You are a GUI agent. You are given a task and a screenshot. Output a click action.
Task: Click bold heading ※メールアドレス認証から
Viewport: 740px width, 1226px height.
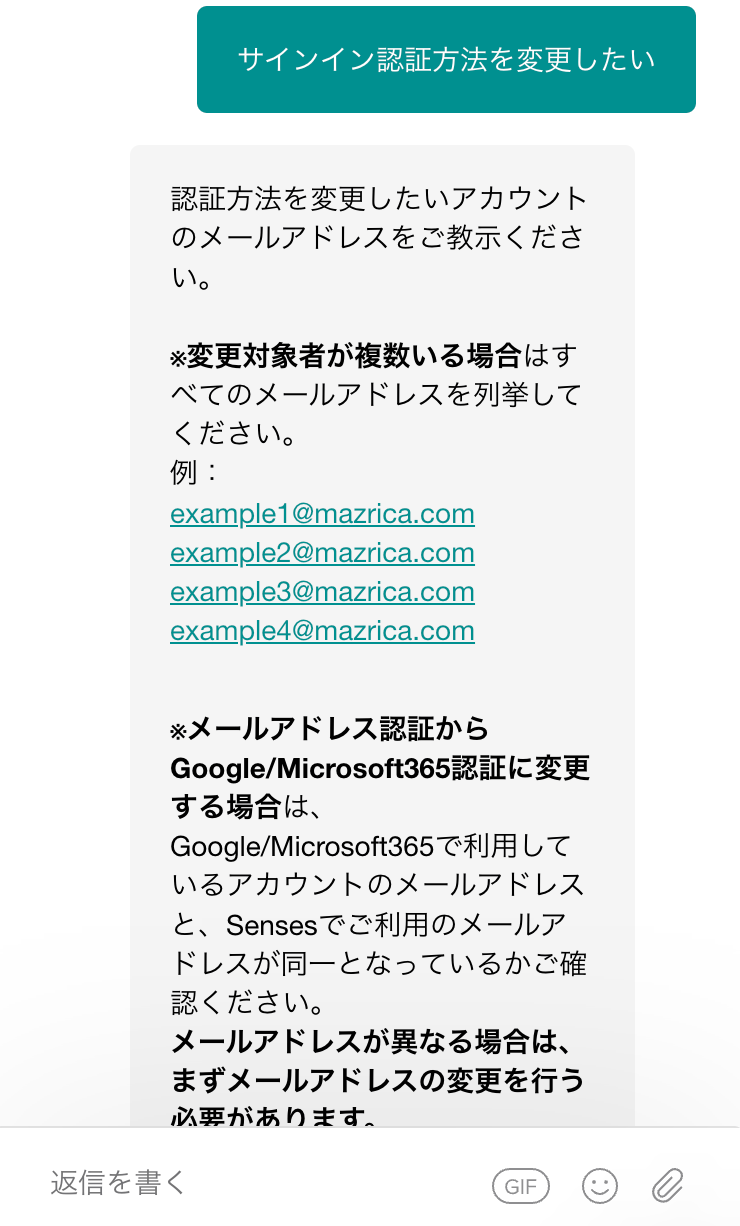330,729
